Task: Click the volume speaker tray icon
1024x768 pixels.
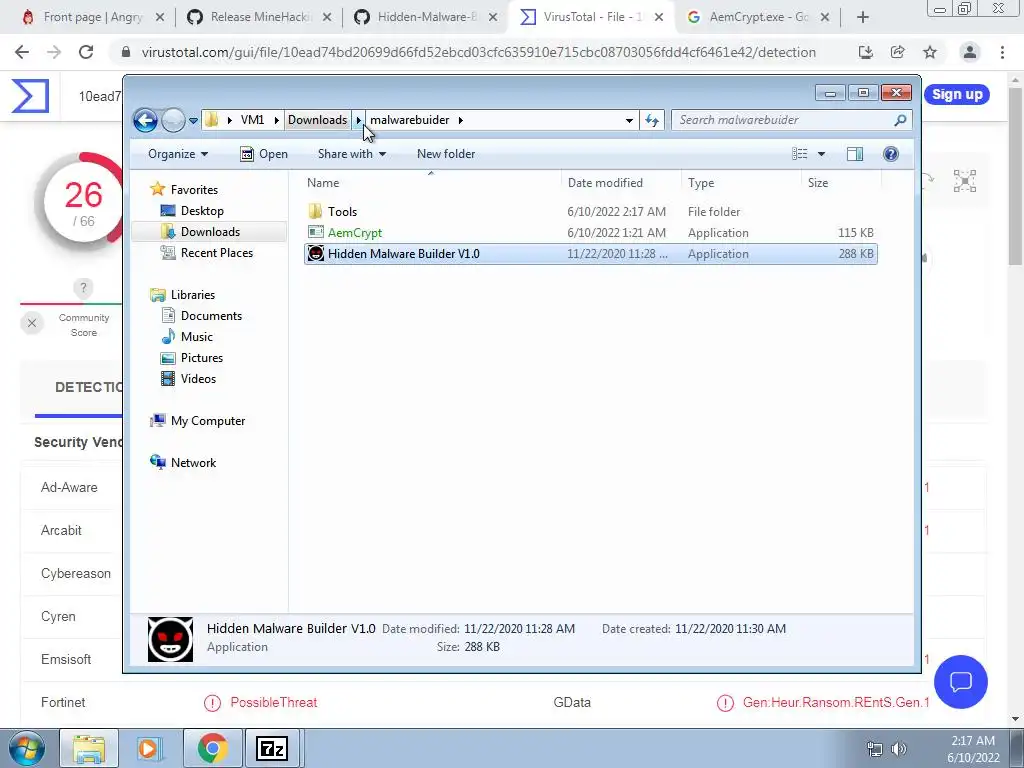Action: point(899,749)
